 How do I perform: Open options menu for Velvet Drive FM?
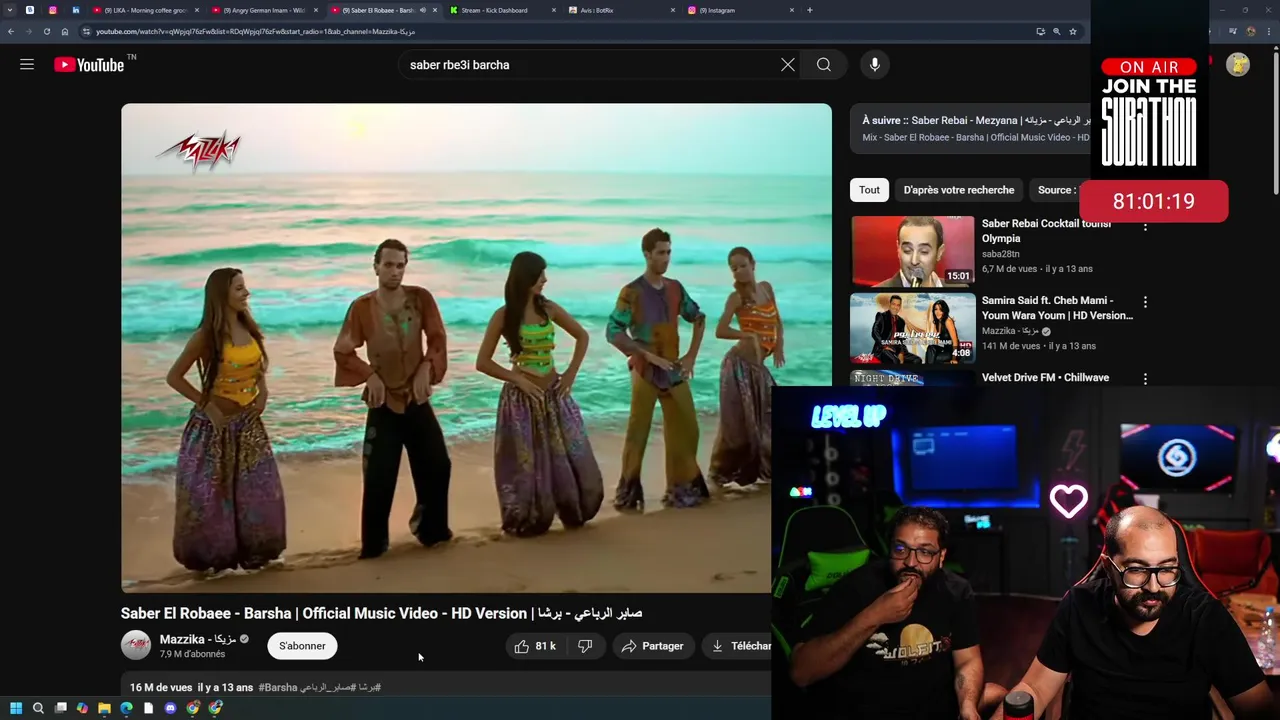1145,379
